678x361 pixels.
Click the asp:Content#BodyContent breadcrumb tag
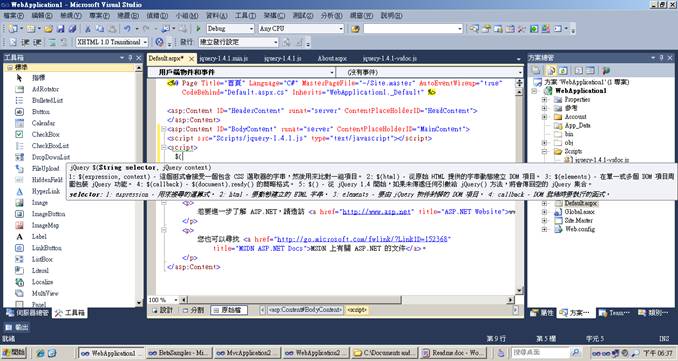[x=305, y=310]
